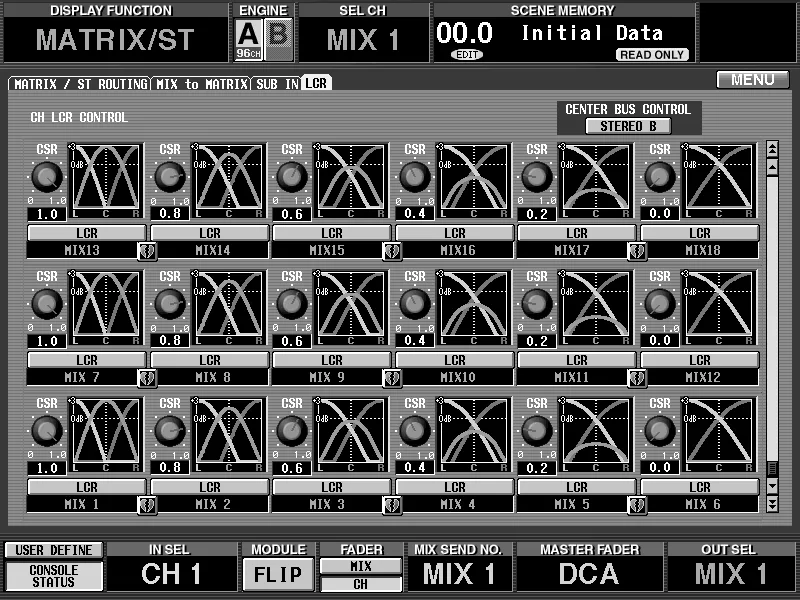Click USER DEFINE button
This screenshot has width=800, height=600.
tap(54, 550)
